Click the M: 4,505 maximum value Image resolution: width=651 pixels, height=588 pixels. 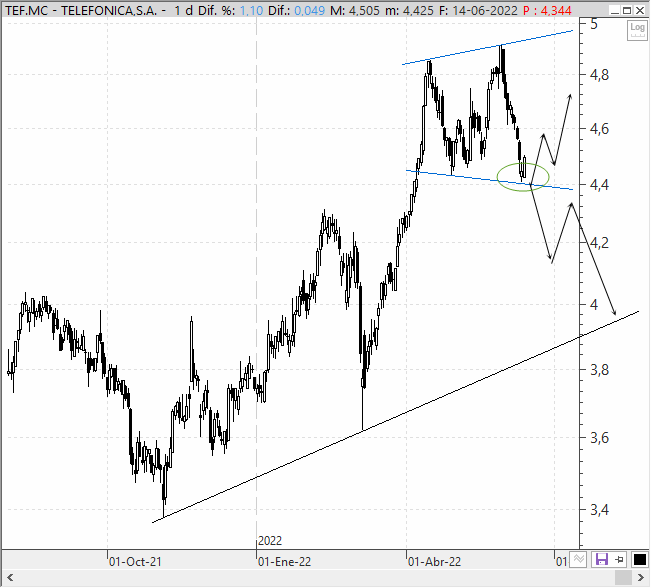click(x=355, y=10)
